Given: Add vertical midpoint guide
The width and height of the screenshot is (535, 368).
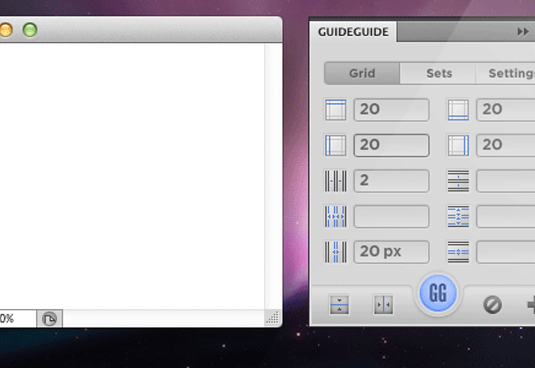Looking at the screenshot, I should [x=383, y=304].
